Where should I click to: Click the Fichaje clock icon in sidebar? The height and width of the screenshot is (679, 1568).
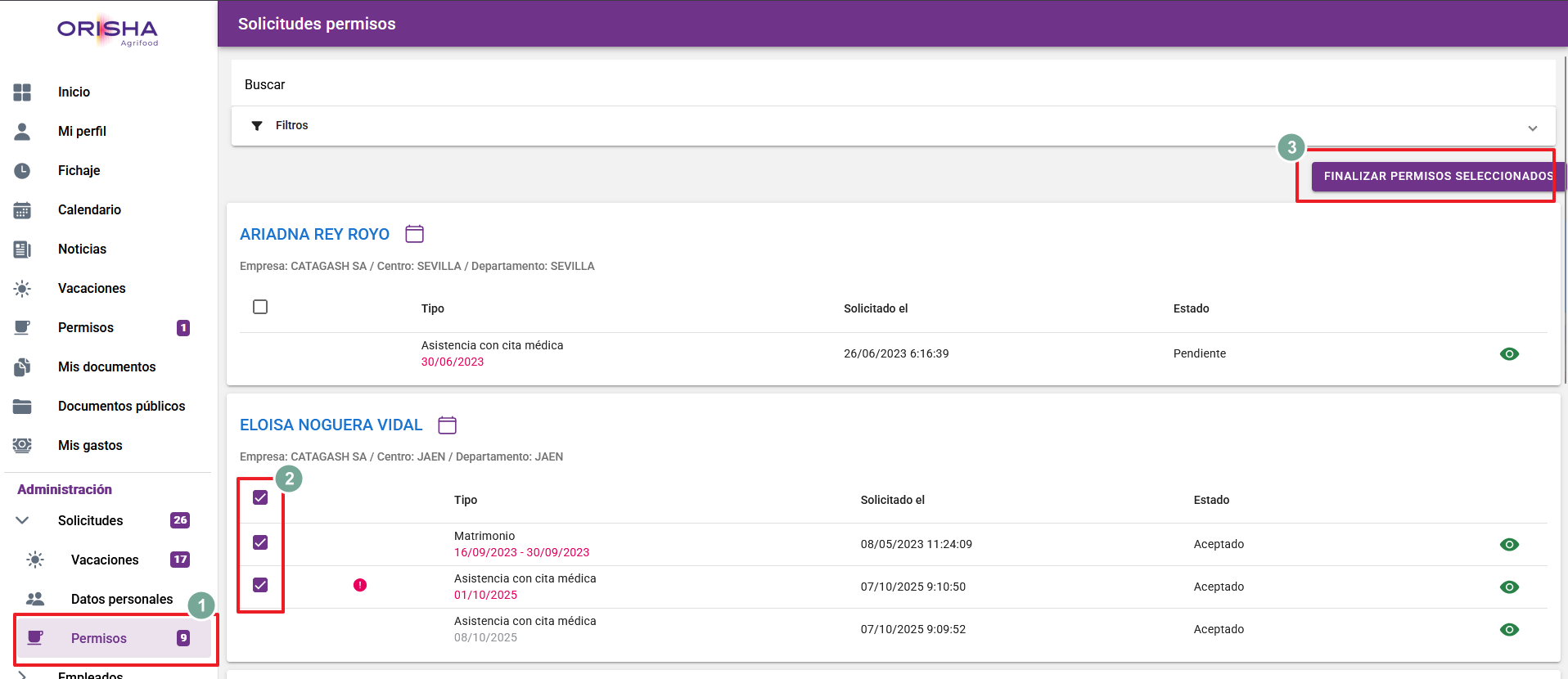point(22,170)
